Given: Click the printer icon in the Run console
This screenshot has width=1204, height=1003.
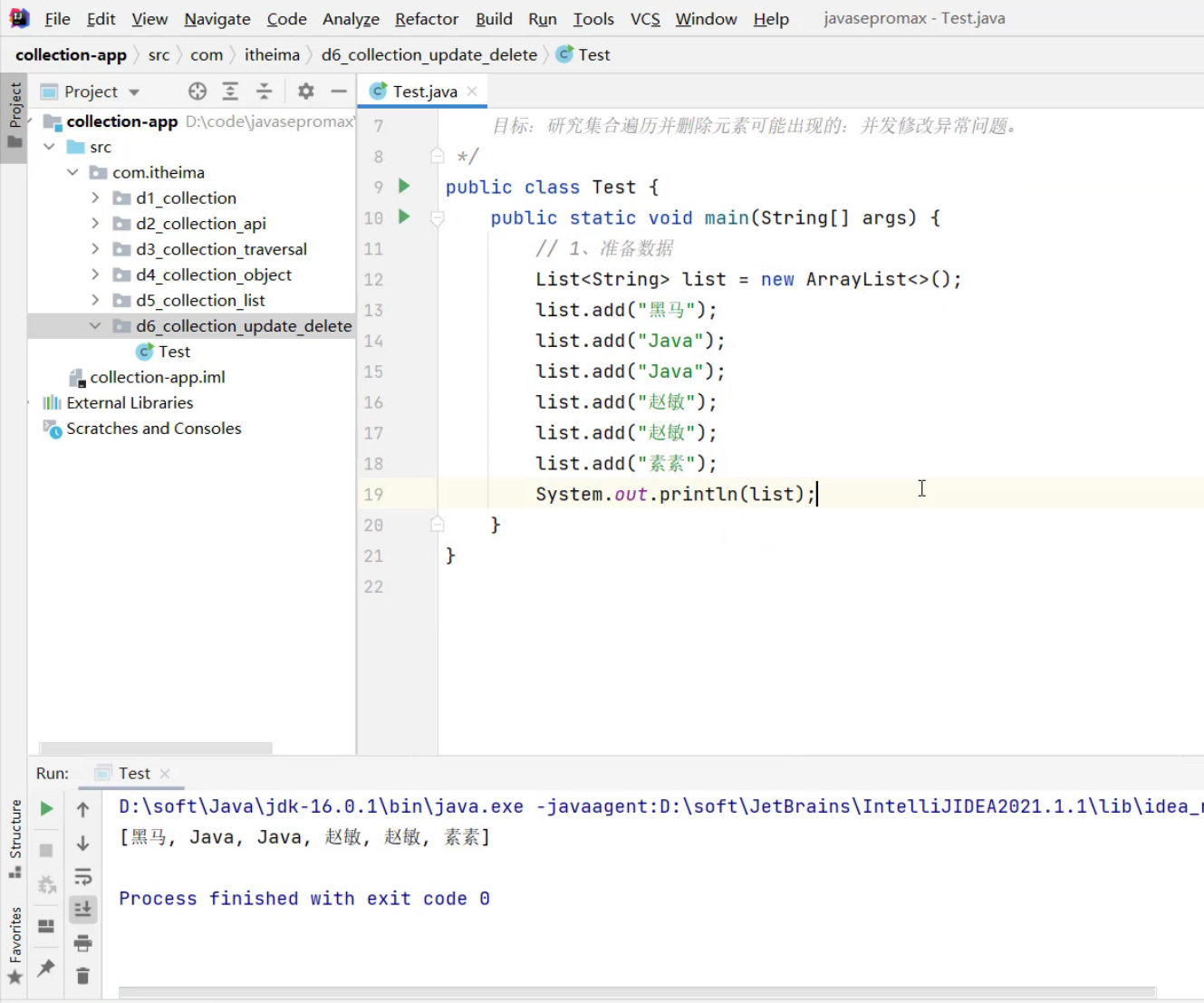Looking at the screenshot, I should 82,943.
